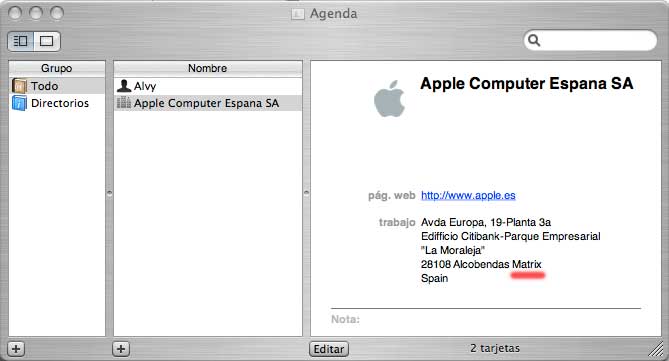669x361 pixels.
Task: Close the Agenda window
Action: click(x=15, y=13)
